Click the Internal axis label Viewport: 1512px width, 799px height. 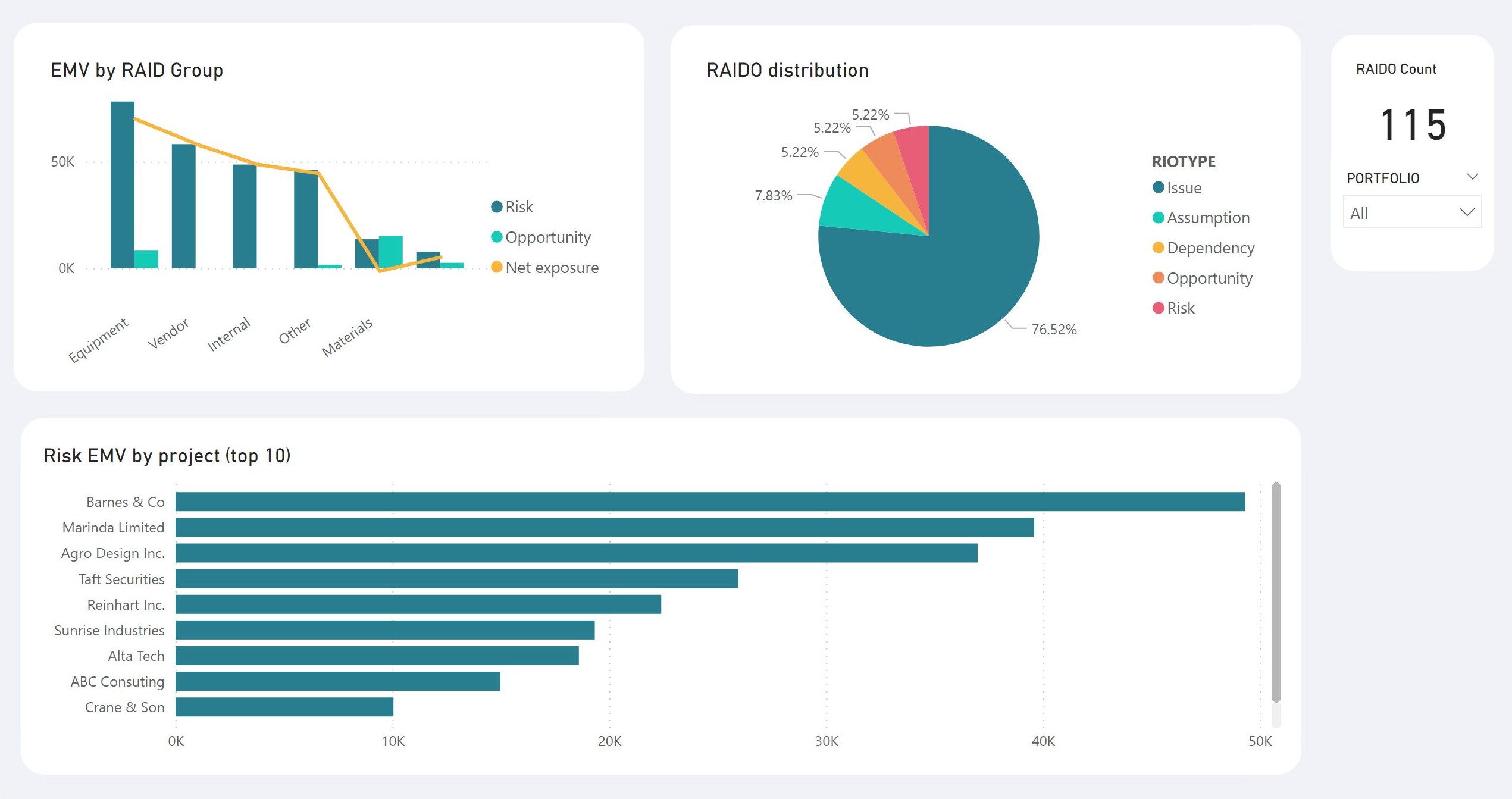click(x=228, y=334)
